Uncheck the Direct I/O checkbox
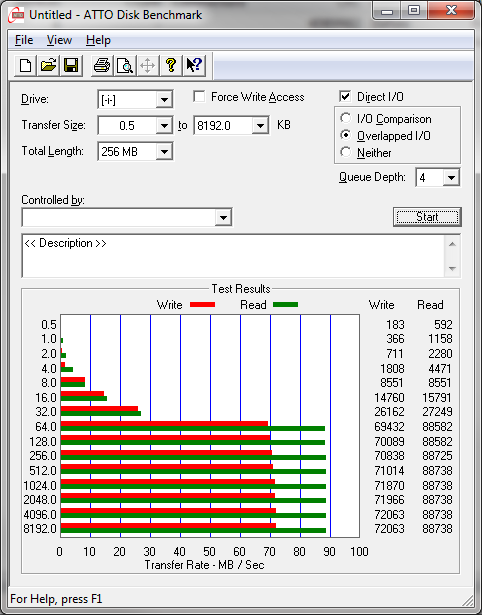Viewport: 482px width, 615px height. click(345, 96)
